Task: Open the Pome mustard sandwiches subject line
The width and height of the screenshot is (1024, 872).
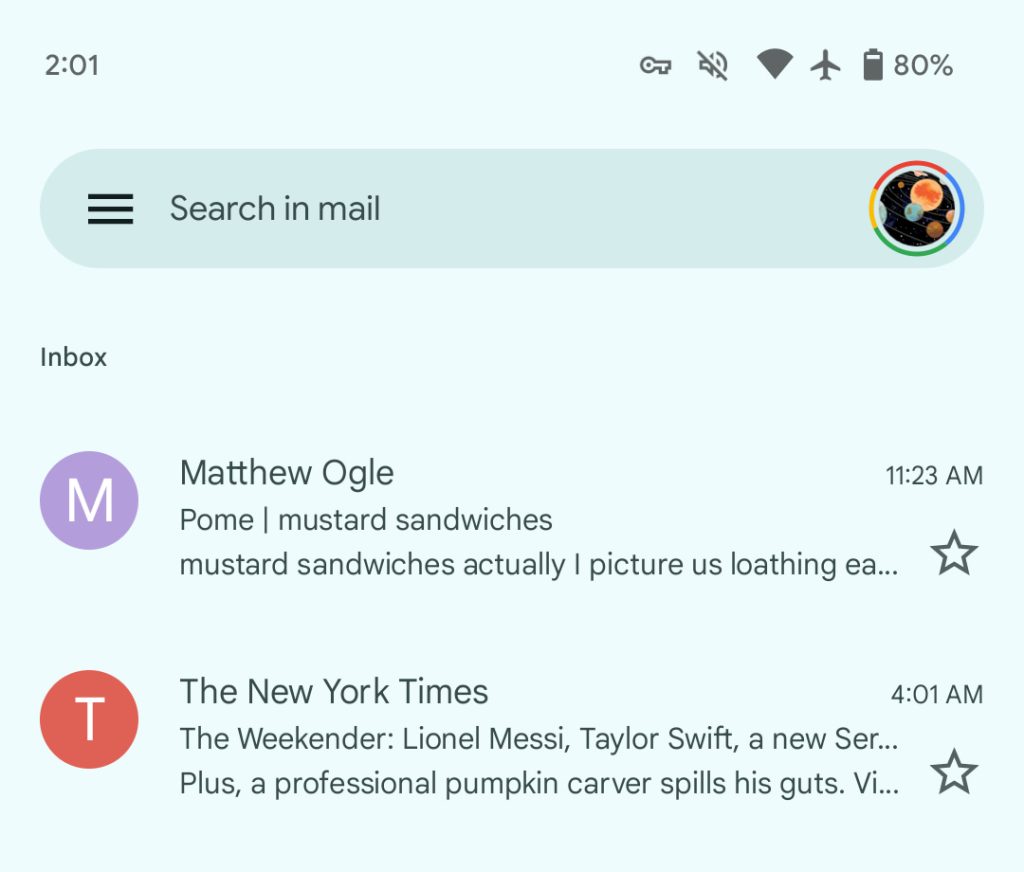Action: point(366,520)
